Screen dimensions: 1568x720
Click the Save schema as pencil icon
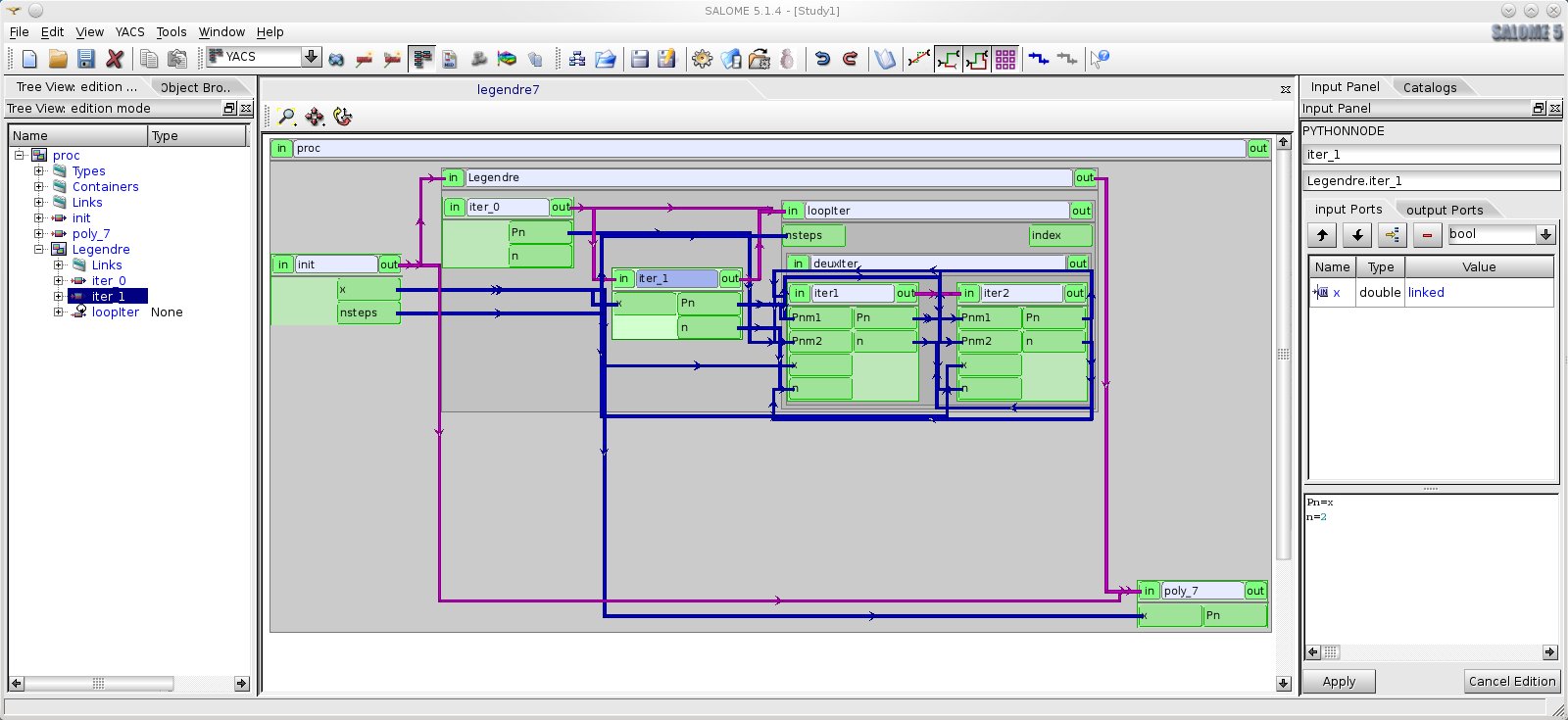point(667,59)
